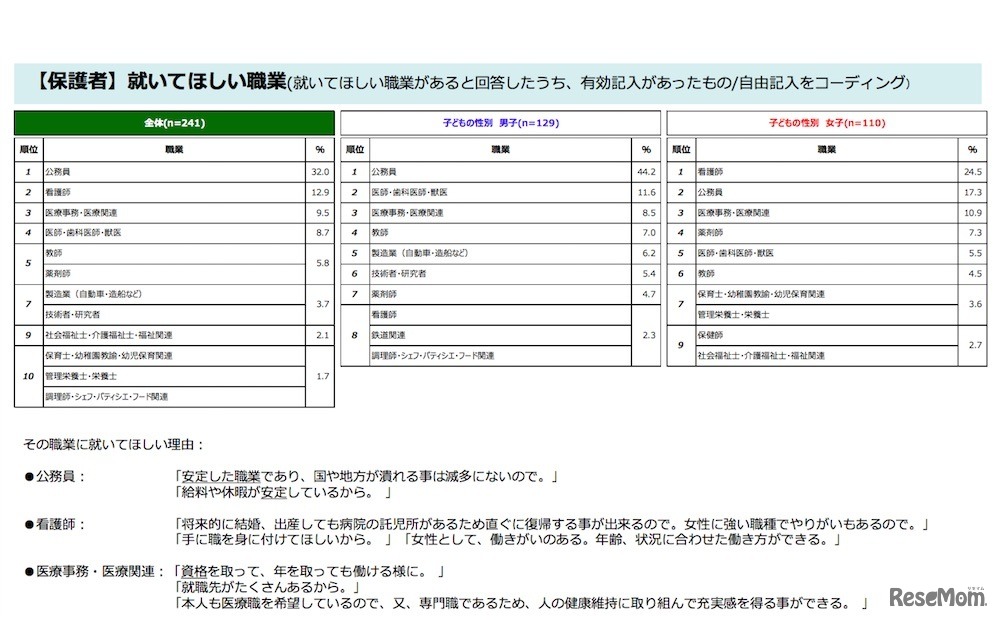Image resolution: width=1000 pixels, height=620 pixels.
Task: Click the merged 3.6 percentage cell
Action: 973,304
